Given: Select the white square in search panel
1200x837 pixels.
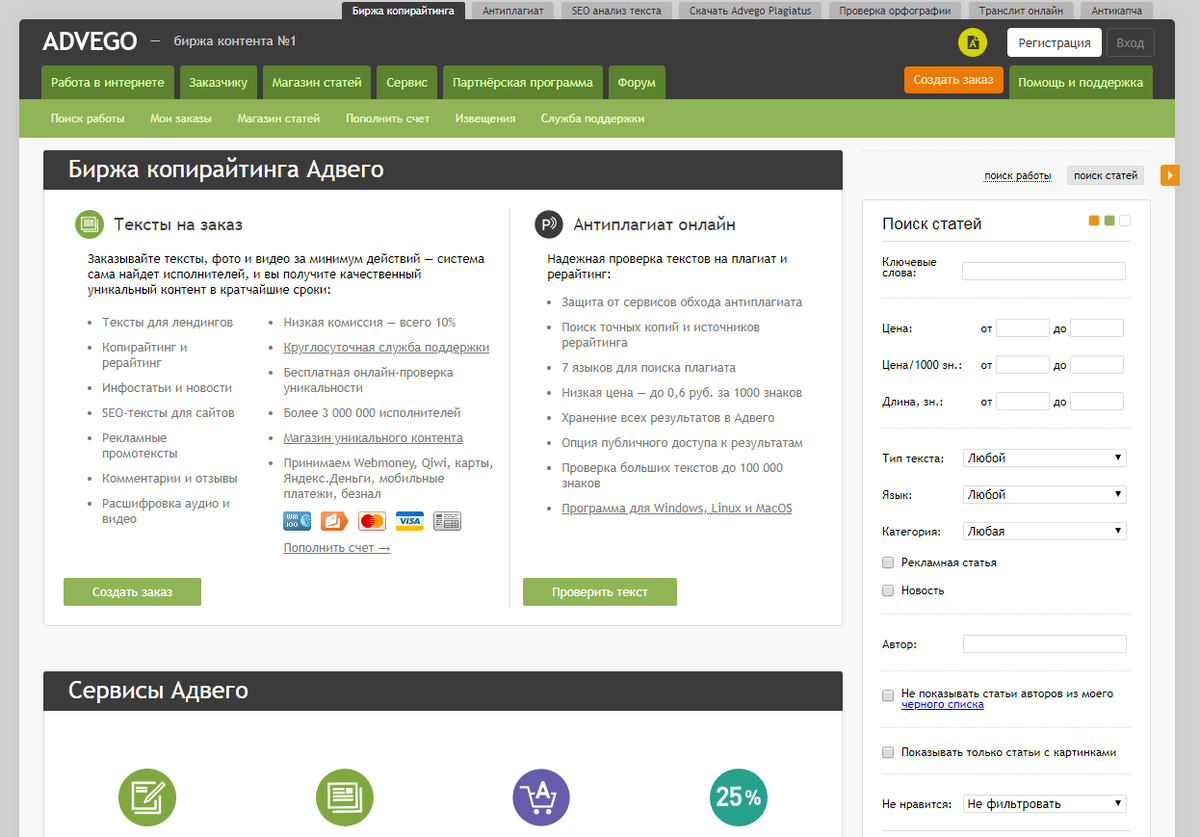Looking at the screenshot, I should [1124, 220].
